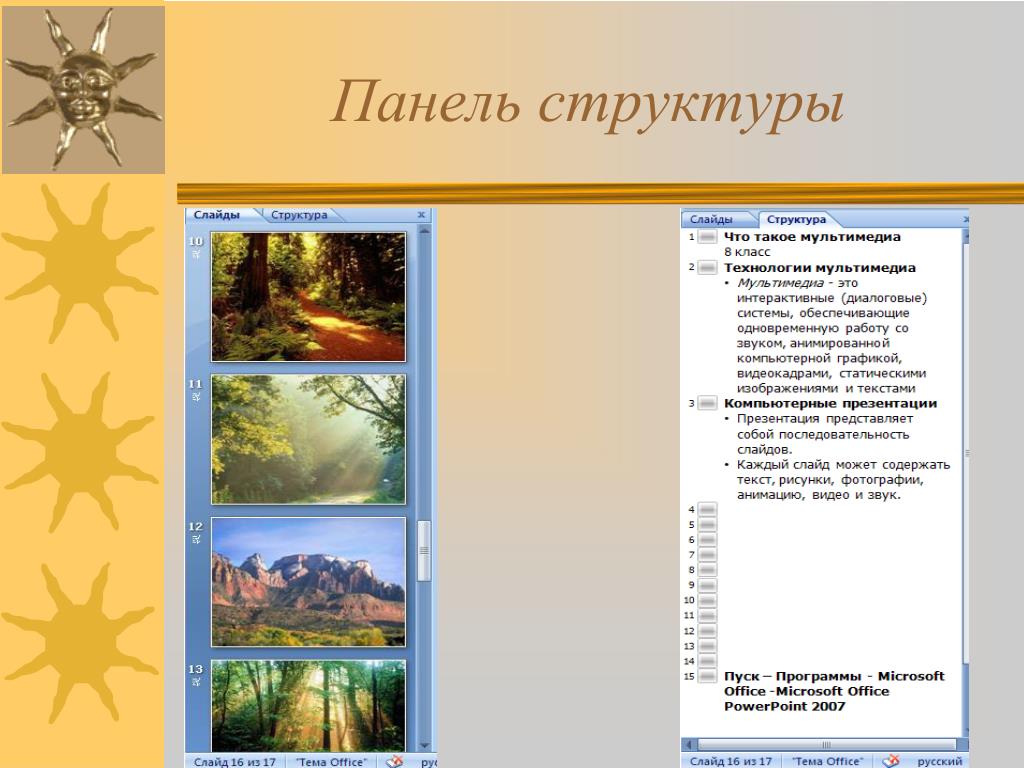Select slide 12 red mountains thumbnail

308,582
